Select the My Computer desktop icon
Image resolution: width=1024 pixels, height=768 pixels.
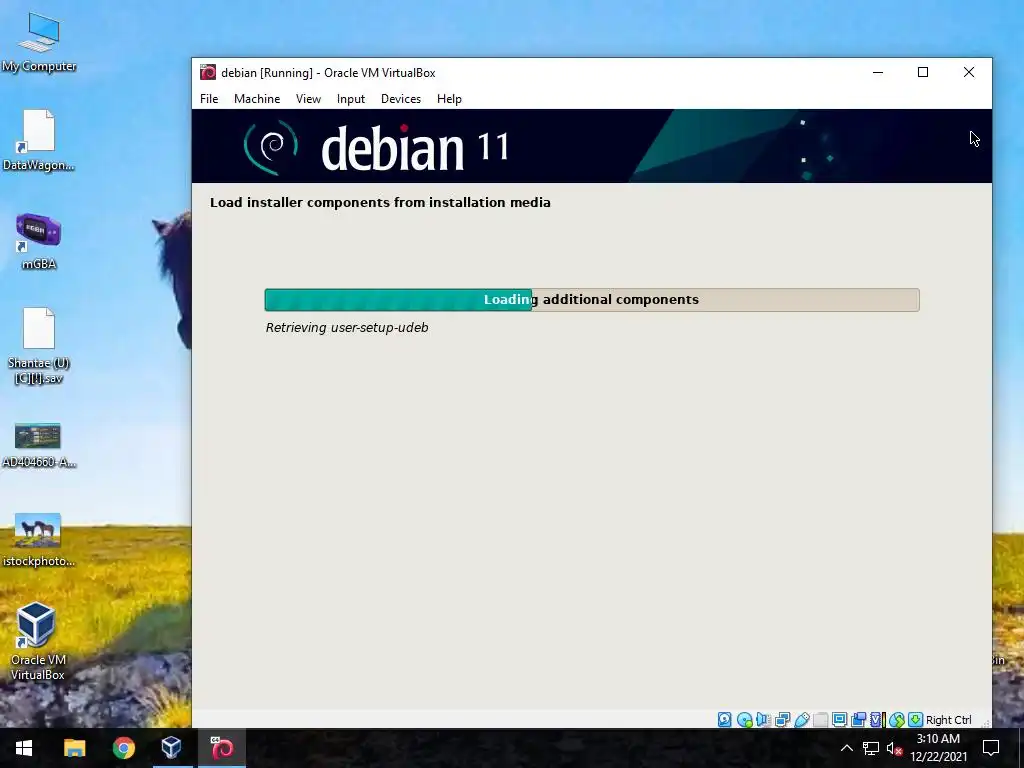click(39, 42)
